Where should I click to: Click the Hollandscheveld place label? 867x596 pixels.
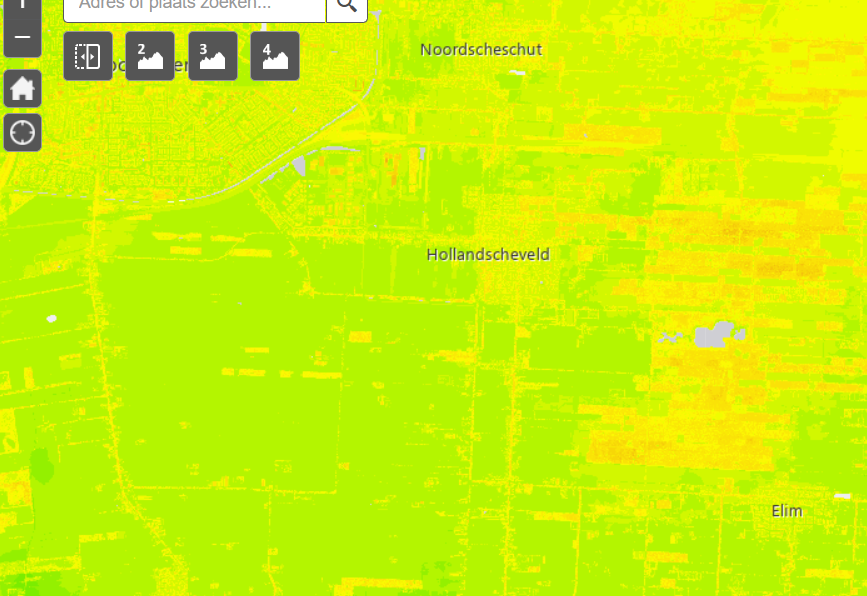click(488, 255)
